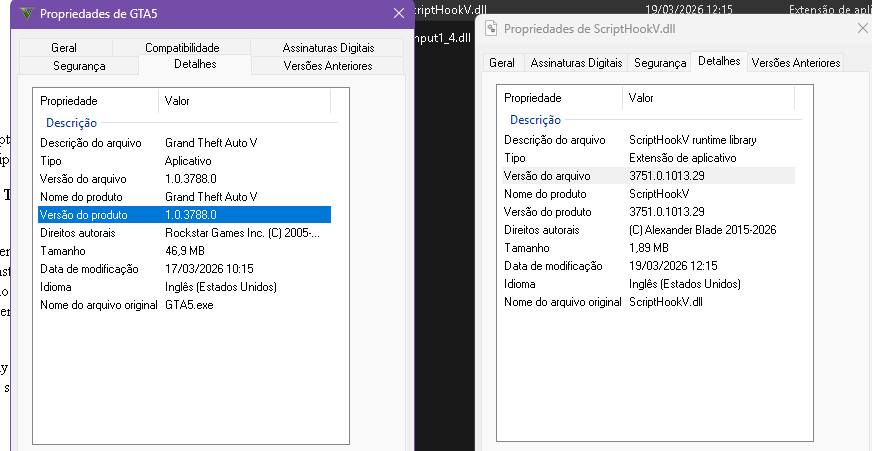
Task: Collapse Descrição group in ScriptHookV.dll window
Action: [x=536, y=120]
